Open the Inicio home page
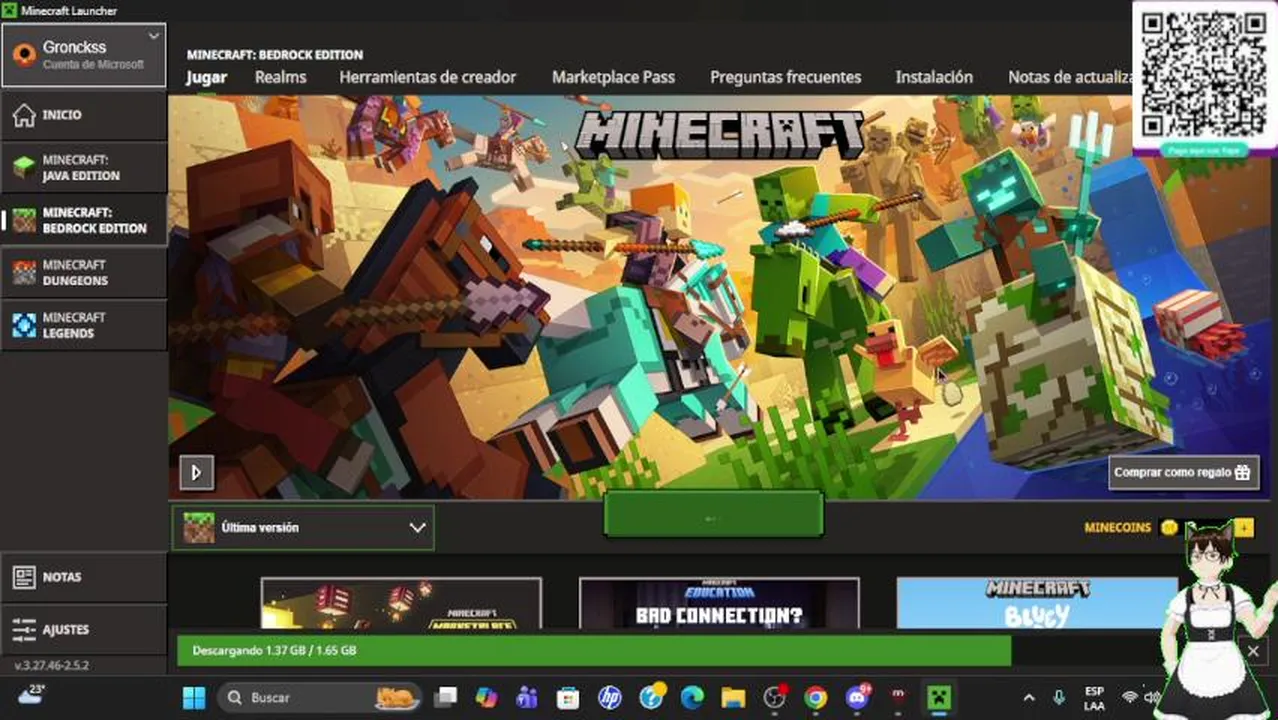The image size is (1278, 720). click(84, 116)
